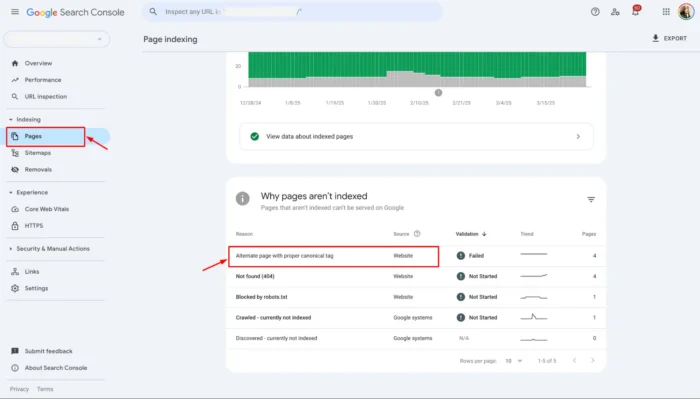Open Core Web Vitals report
The image size is (700, 399).
[47, 209]
